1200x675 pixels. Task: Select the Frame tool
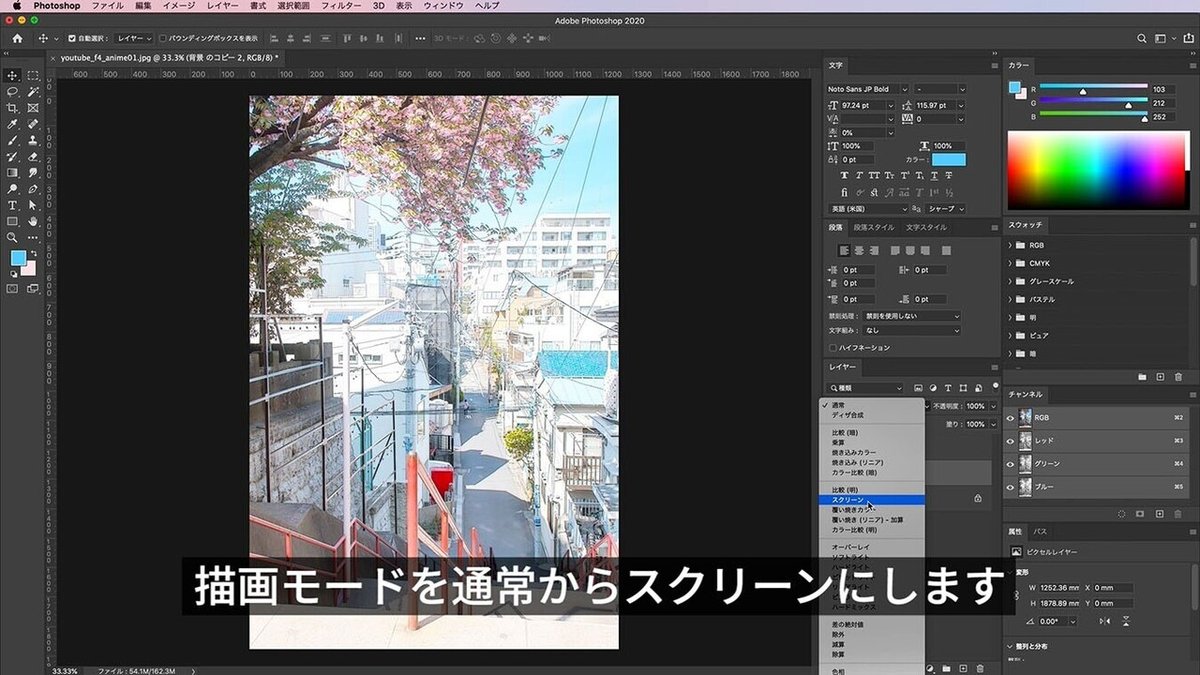click(33, 108)
